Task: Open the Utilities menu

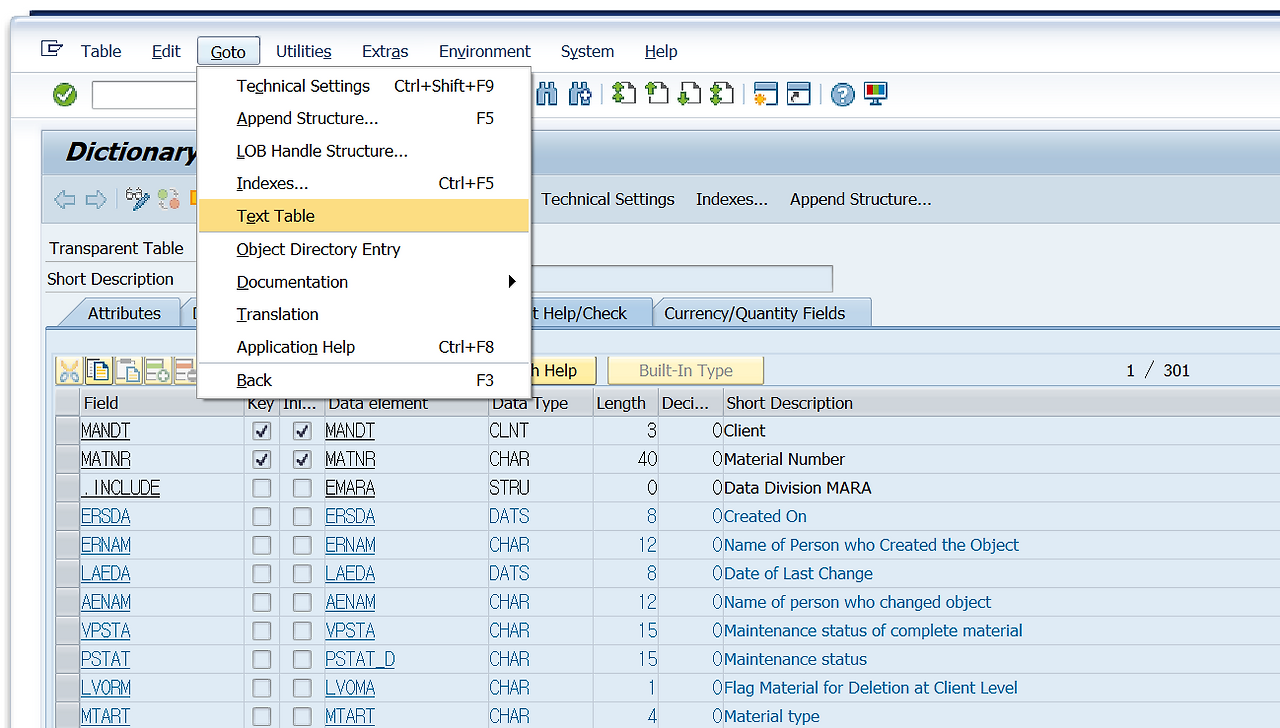Action: point(304,51)
